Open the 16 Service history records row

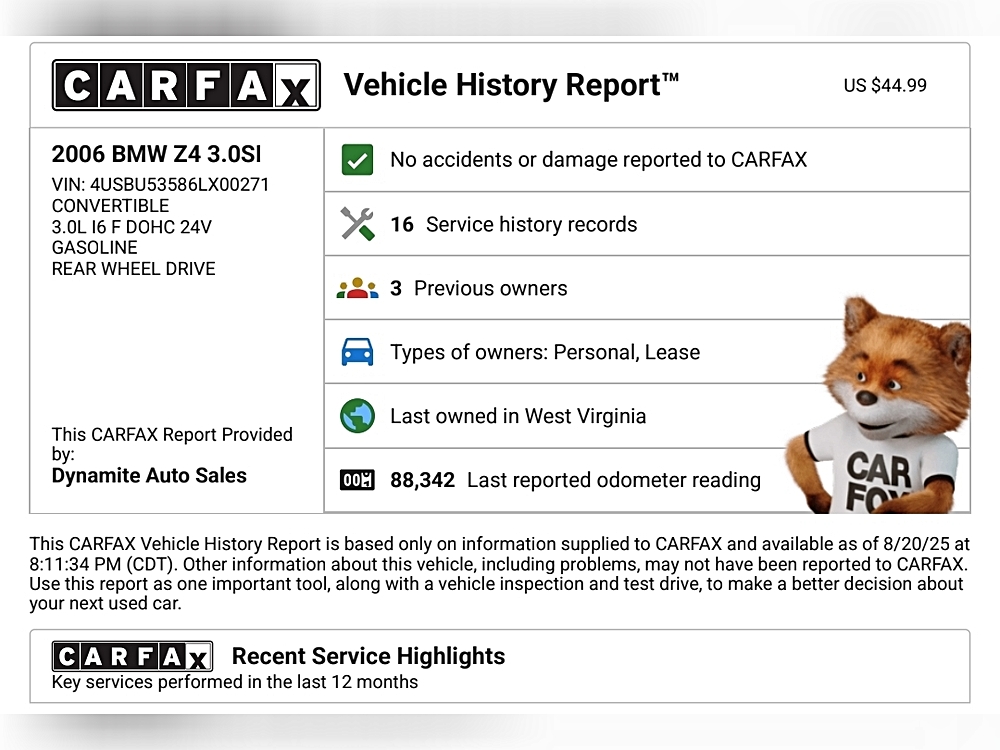(647, 224)
